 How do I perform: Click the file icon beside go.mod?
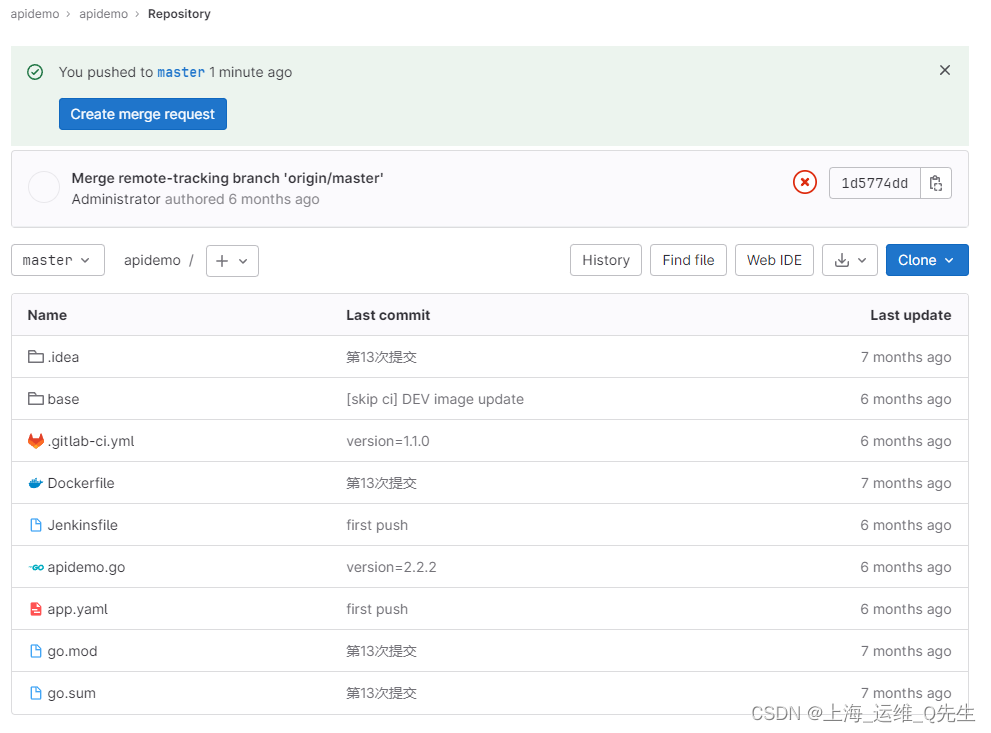[36, 651]
